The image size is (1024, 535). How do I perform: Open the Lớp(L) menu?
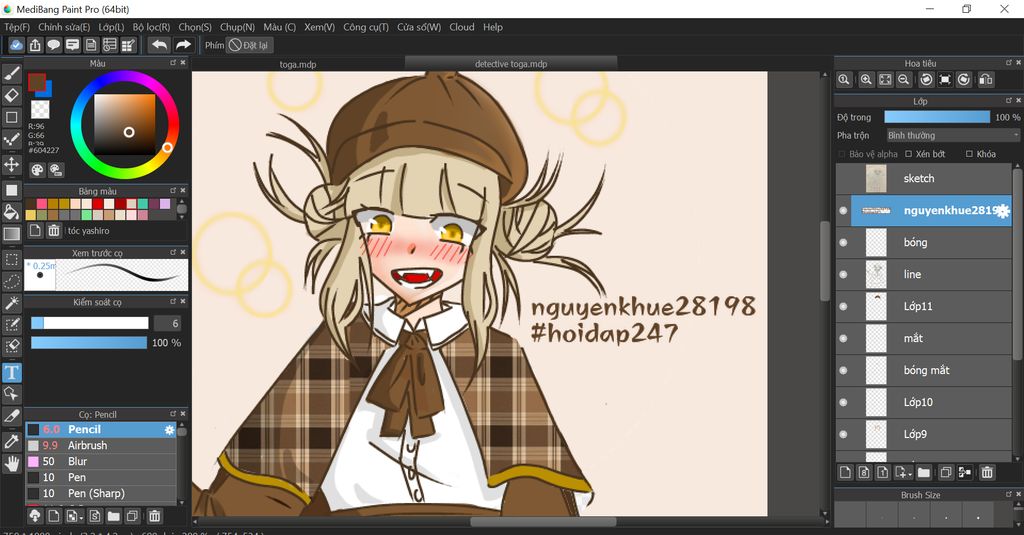click(111, 27)
